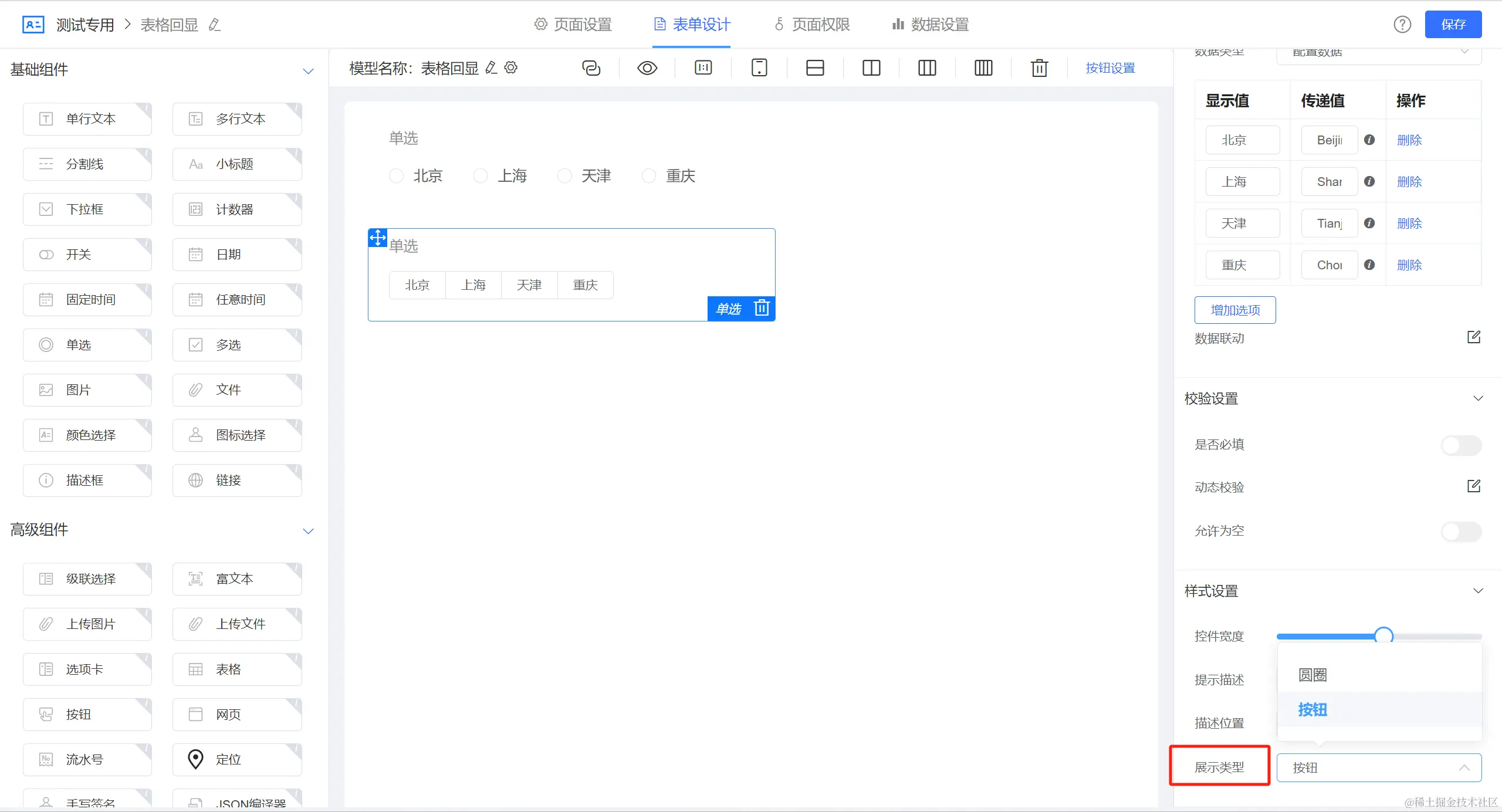Switch to the 页面设置 tab

pos(573,25)
